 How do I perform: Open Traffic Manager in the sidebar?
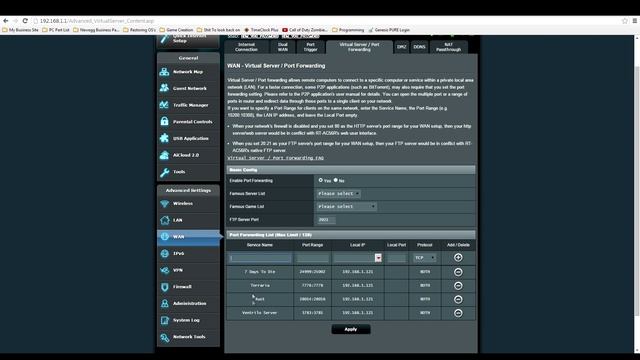188,105
